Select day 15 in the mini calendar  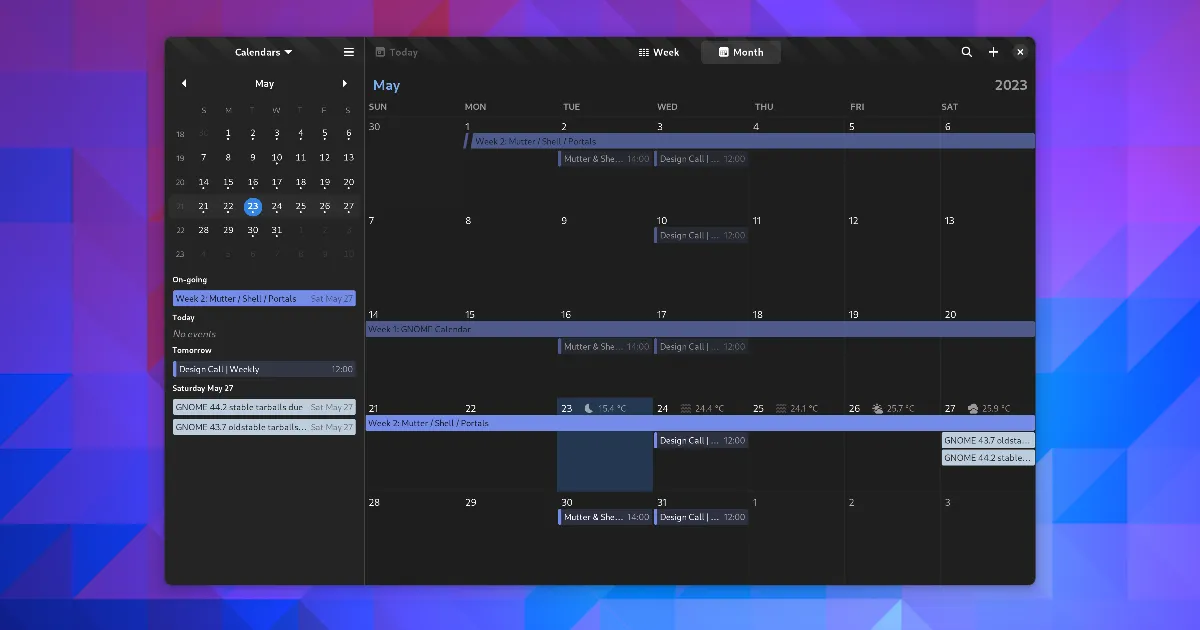coord(228,182)
